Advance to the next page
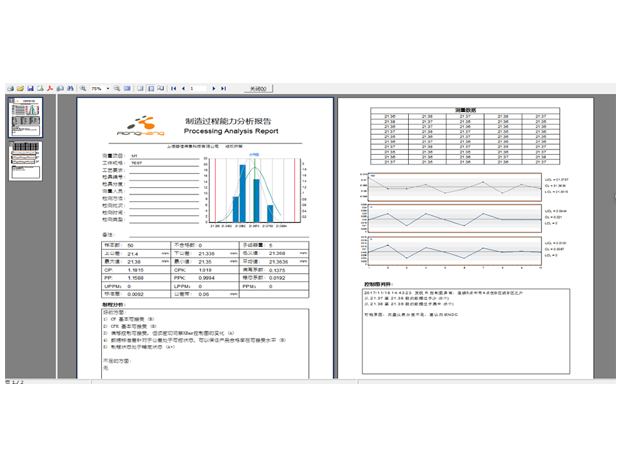Viewport: 620px width, 450px height. (214, 88)
